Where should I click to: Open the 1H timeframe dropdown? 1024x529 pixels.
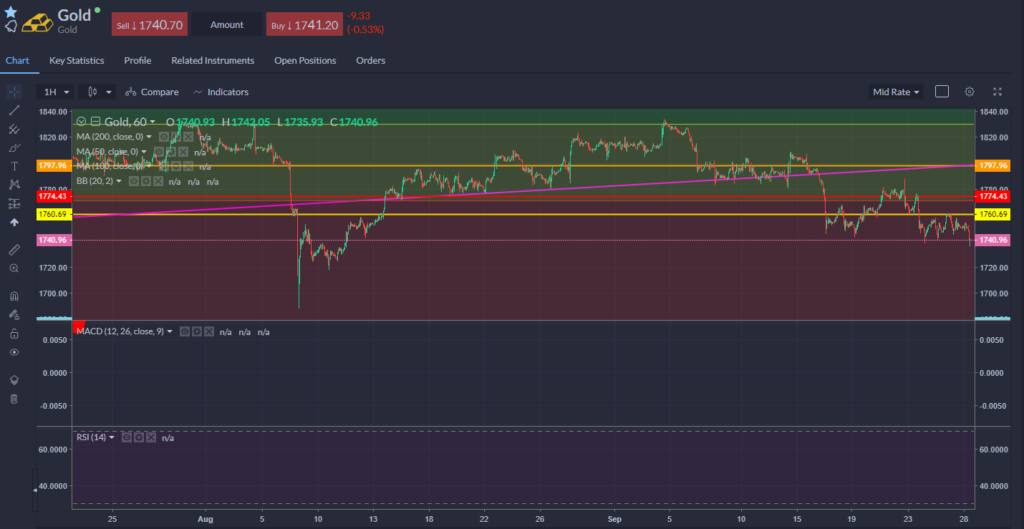[x=54, y=92]
